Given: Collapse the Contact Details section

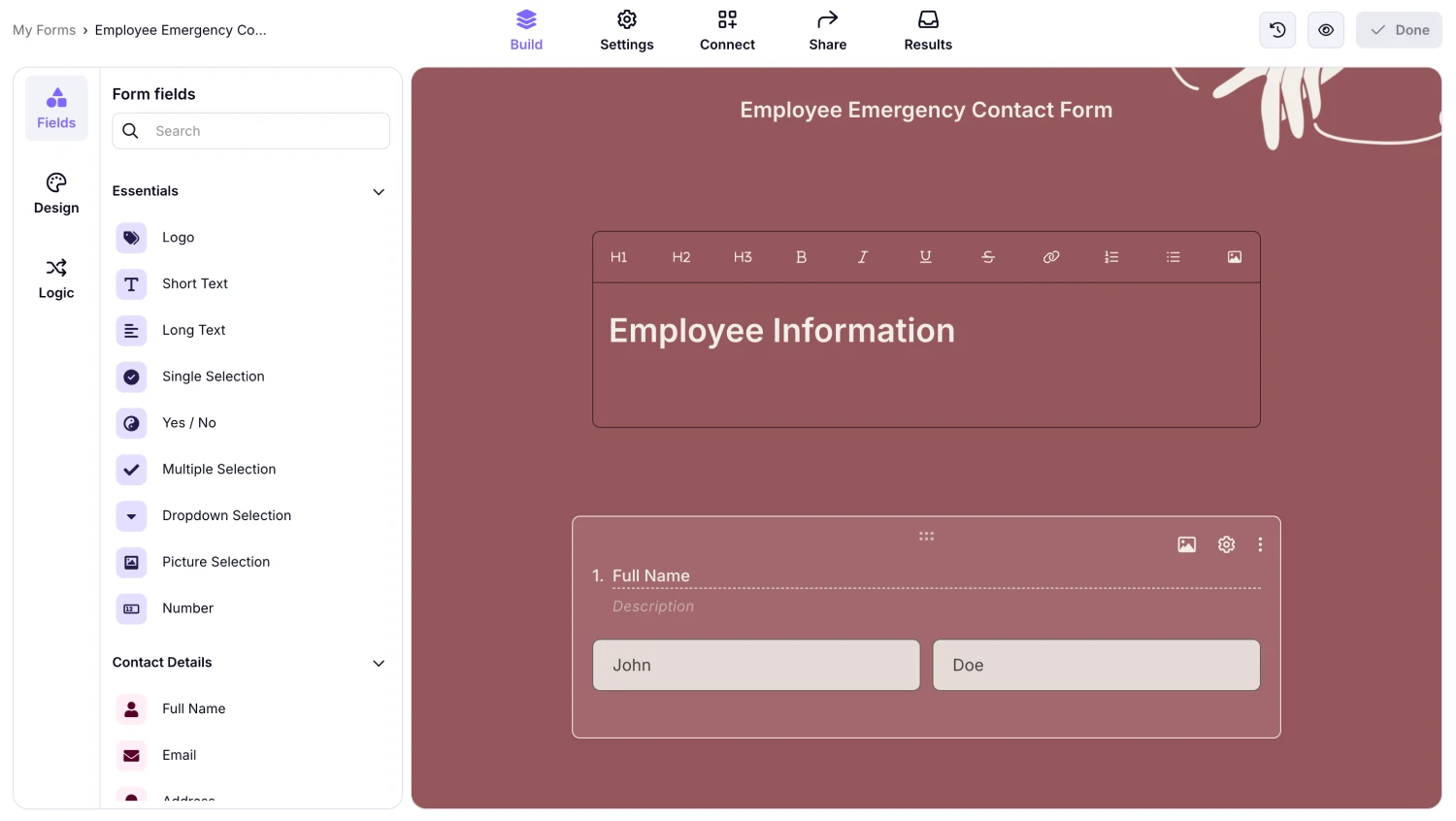Looking at the screenshot, I should pyautogui.click(x=378, y=663).
